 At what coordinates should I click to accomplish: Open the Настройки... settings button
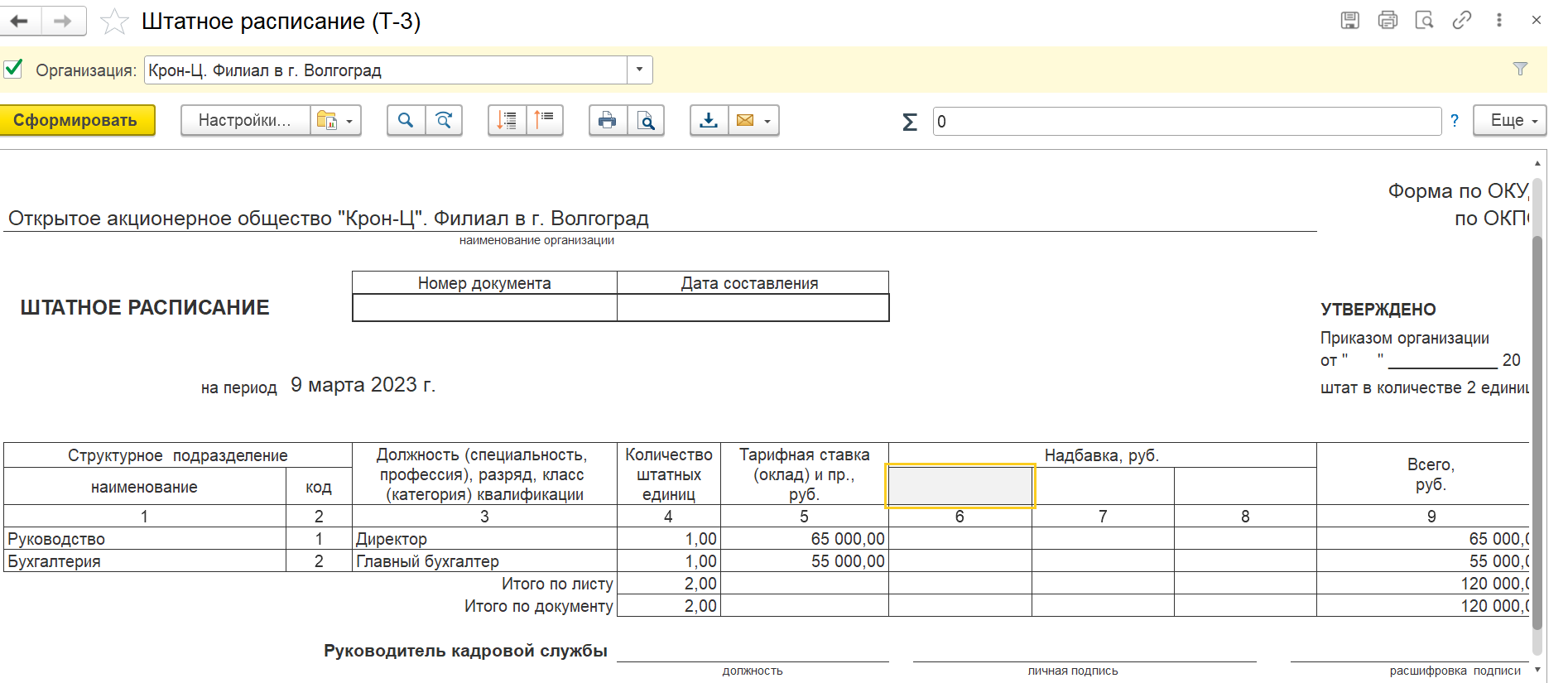(245, 121)
